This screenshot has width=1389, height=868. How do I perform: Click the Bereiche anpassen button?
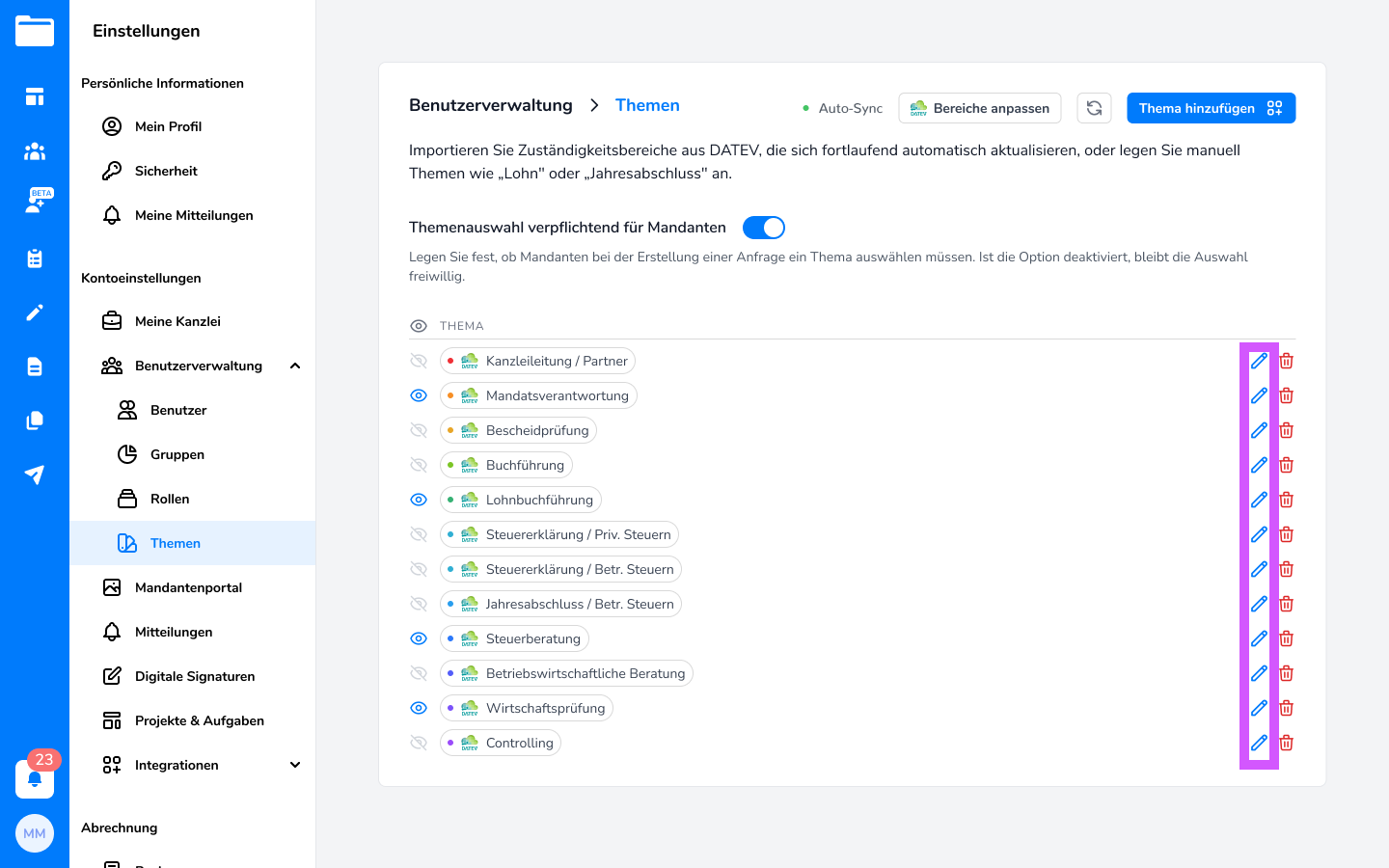pyautogui.click(x=979, y=108)
